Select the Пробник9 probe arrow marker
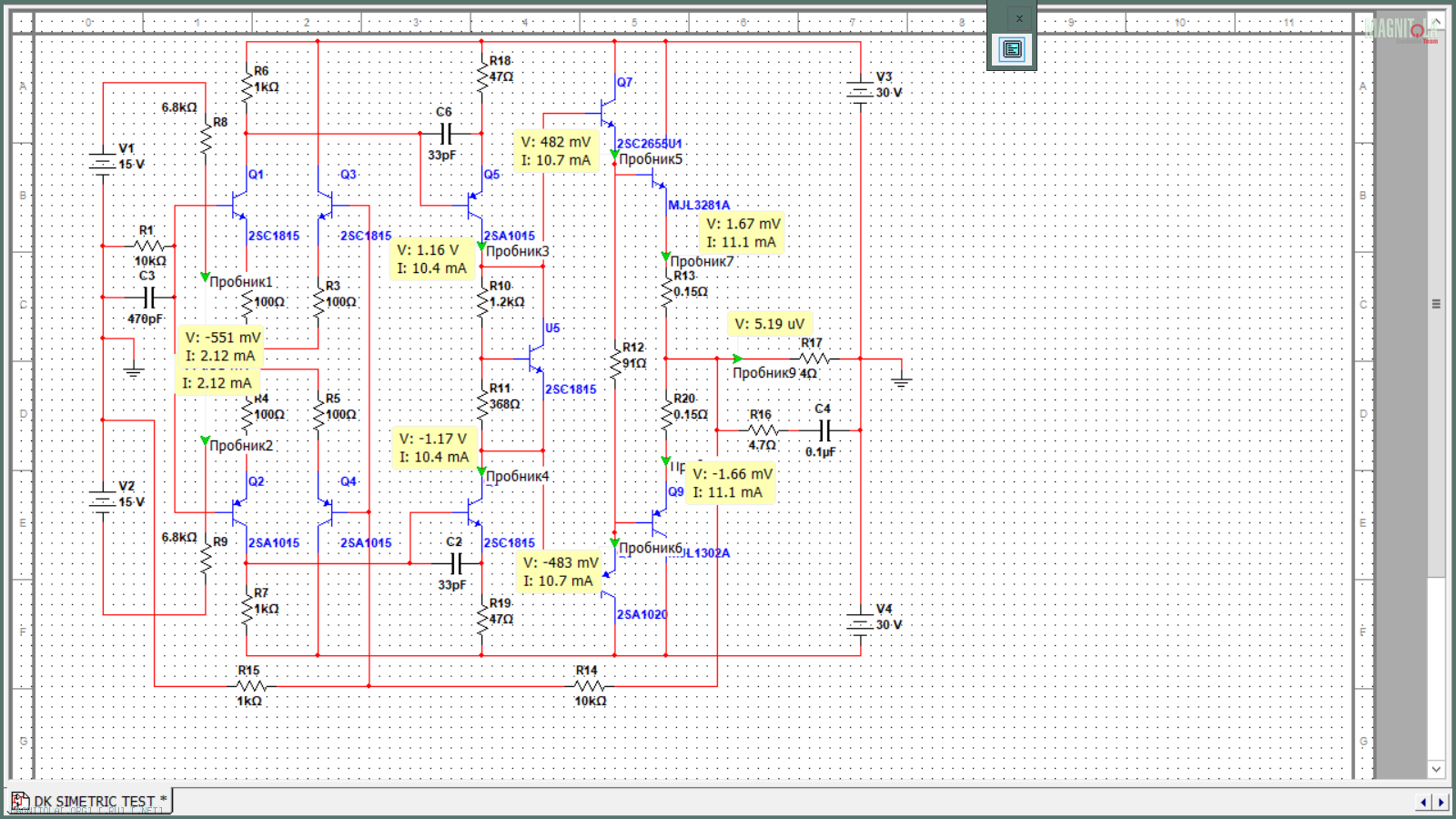The image size is (1456, 819). tap(737, 359)
